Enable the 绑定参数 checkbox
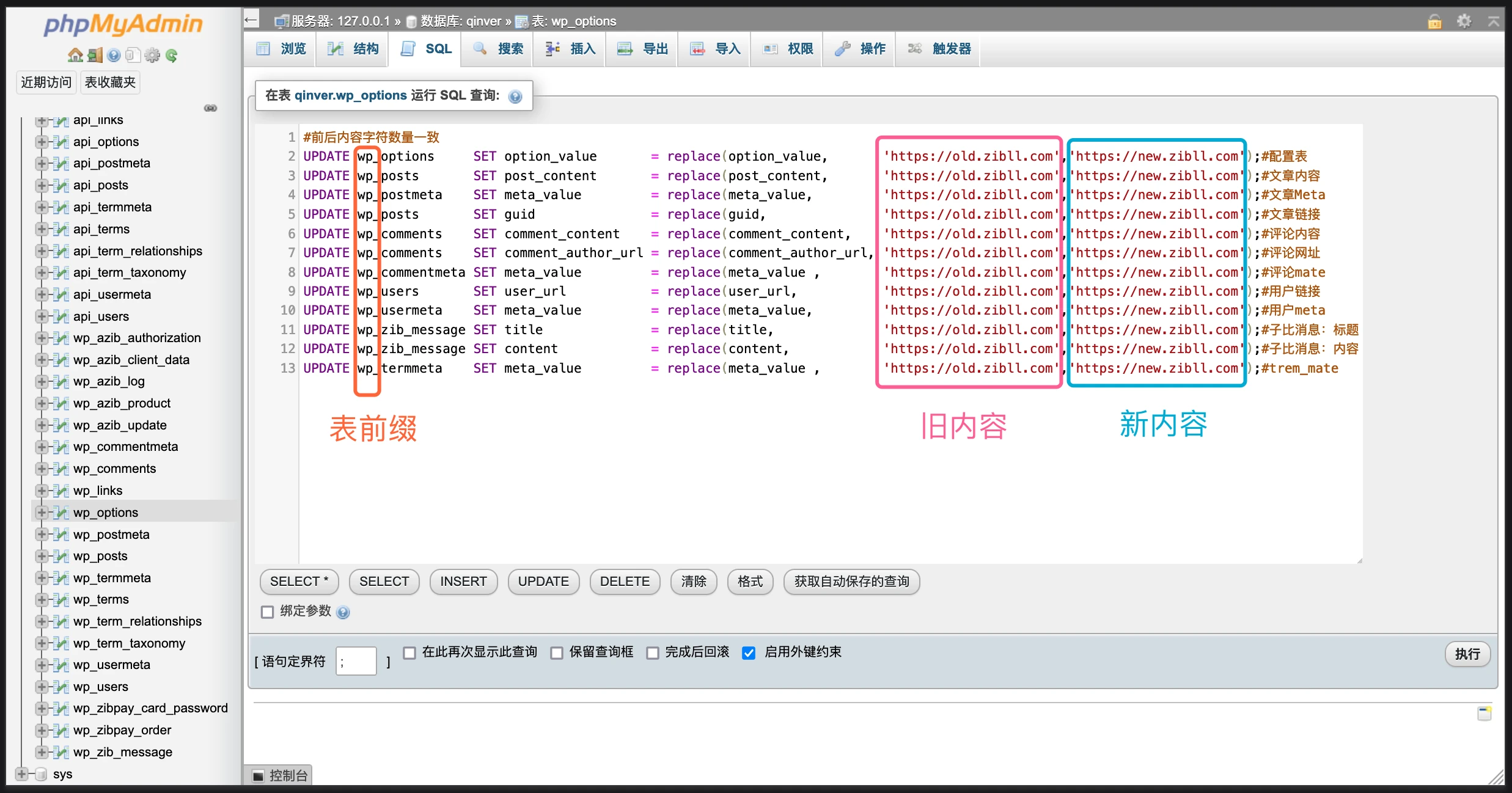Screen dimensions: 1512x793 [x=267, y=612]
